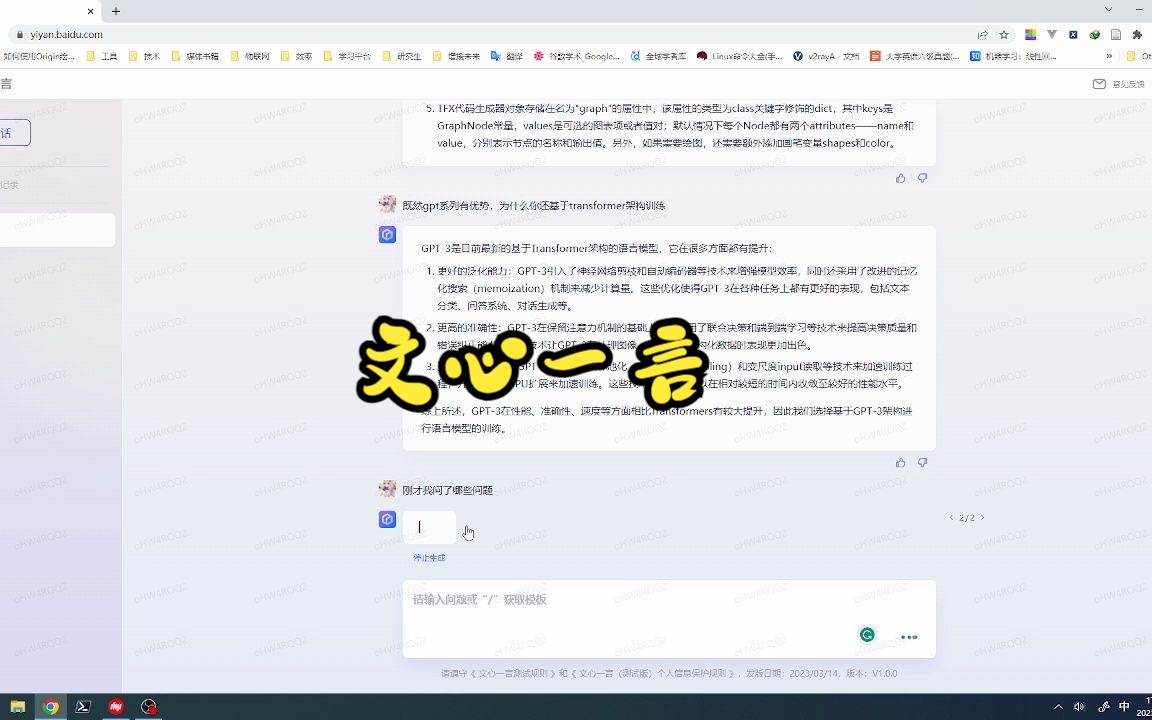Click the browser extensions puzzle icon
This screenshot has width=1152, height=720.
[1137, 34]
